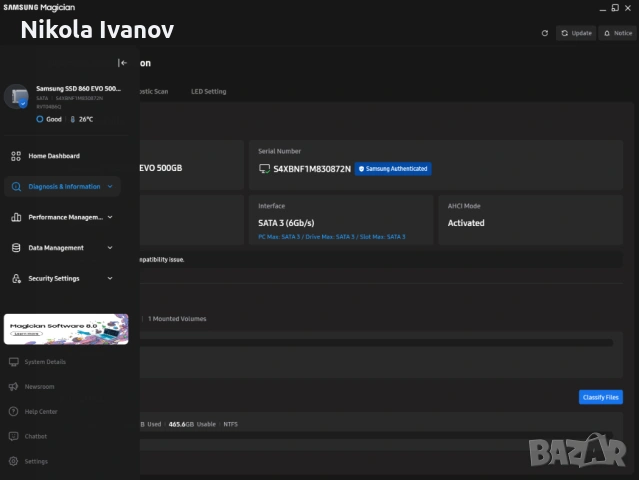Expand the Performance Management chevron
Image resolution: width=639 pixels, height=480 pixels.
pyautogui.click(x=110, y=217)
